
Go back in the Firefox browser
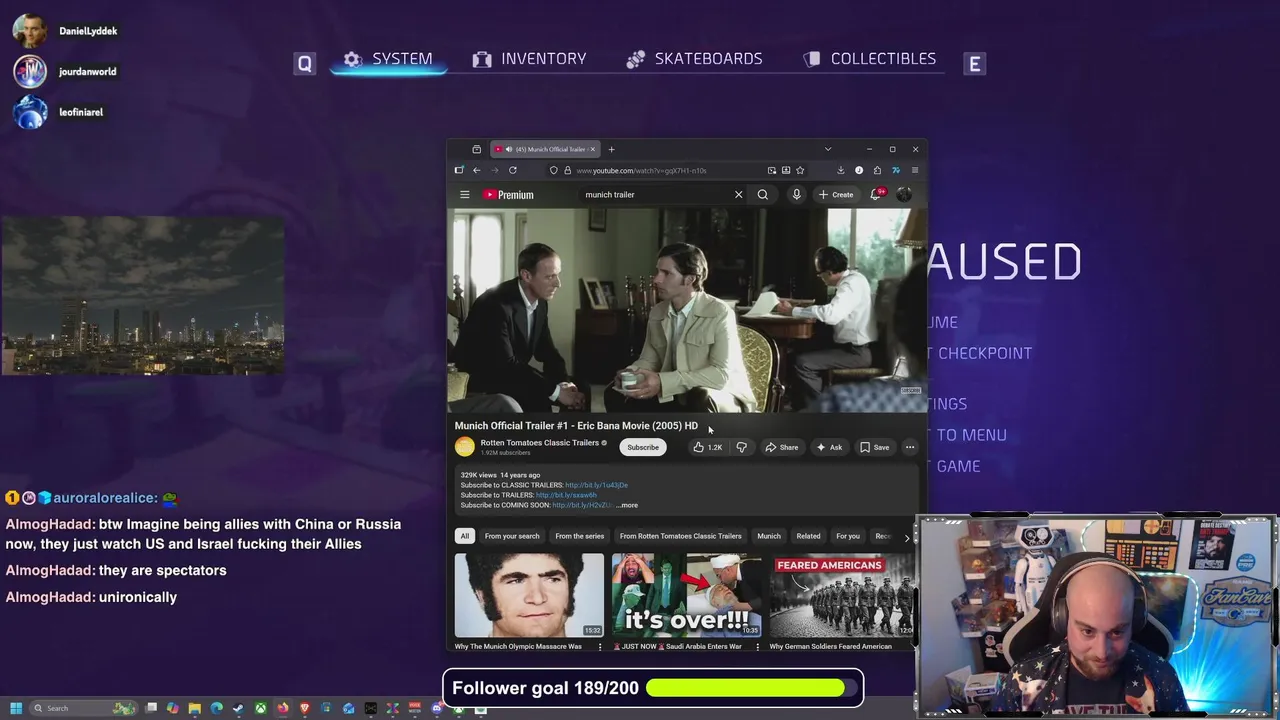(x=477, y=170)
